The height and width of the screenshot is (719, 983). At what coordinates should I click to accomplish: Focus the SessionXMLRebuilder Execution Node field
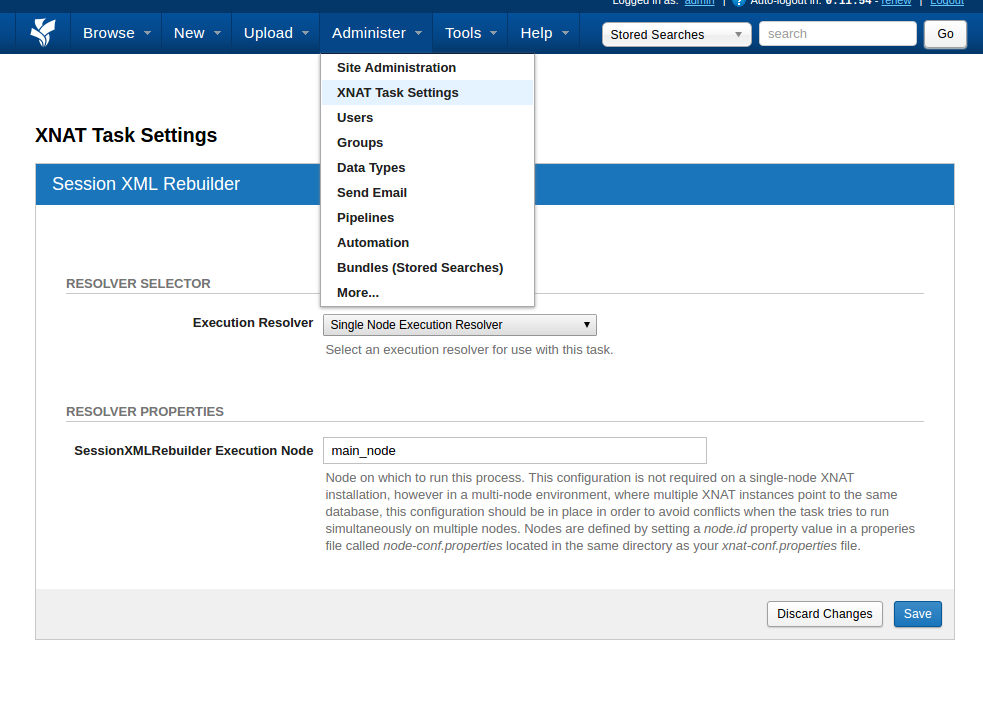click(514, 451)
